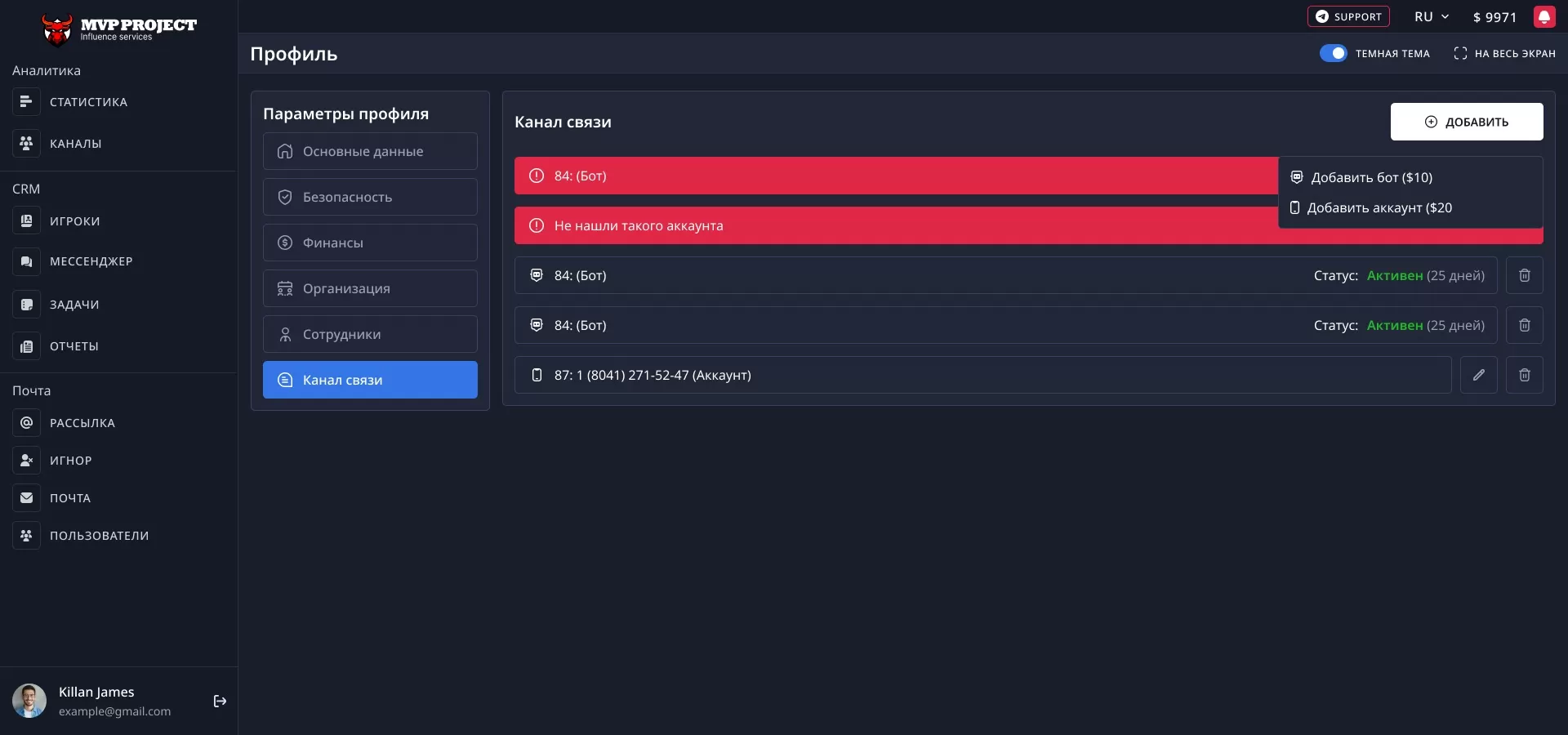The width and height of the screenshot is (1568, 735).
Task: Click Killan James profile avatar
Action: (29, 701)
